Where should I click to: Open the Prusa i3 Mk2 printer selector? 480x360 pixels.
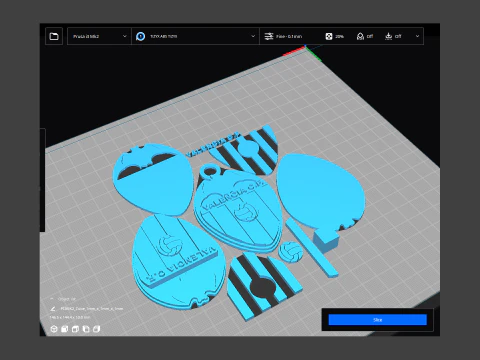point(99,36)
